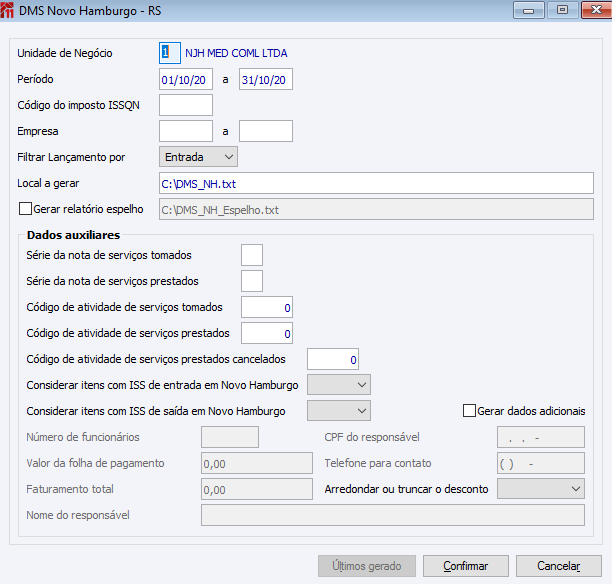Tick the Gerar dados adicionais checkbox

[469, 411]
